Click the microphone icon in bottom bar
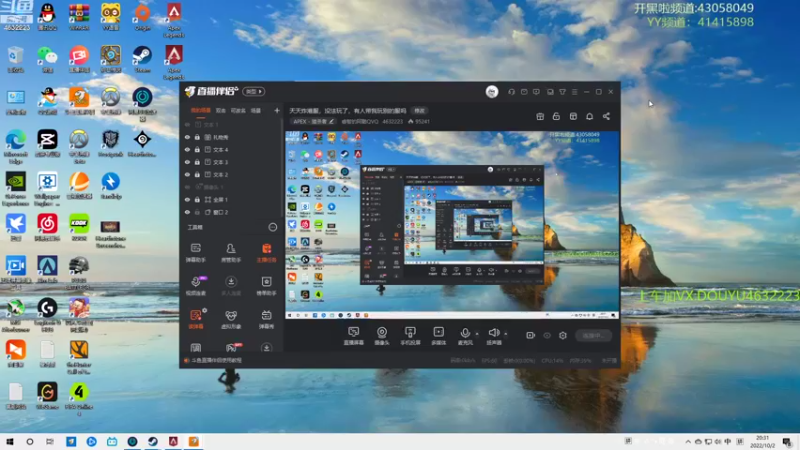This screenshot has height=450, width=800. click(465, 334)
